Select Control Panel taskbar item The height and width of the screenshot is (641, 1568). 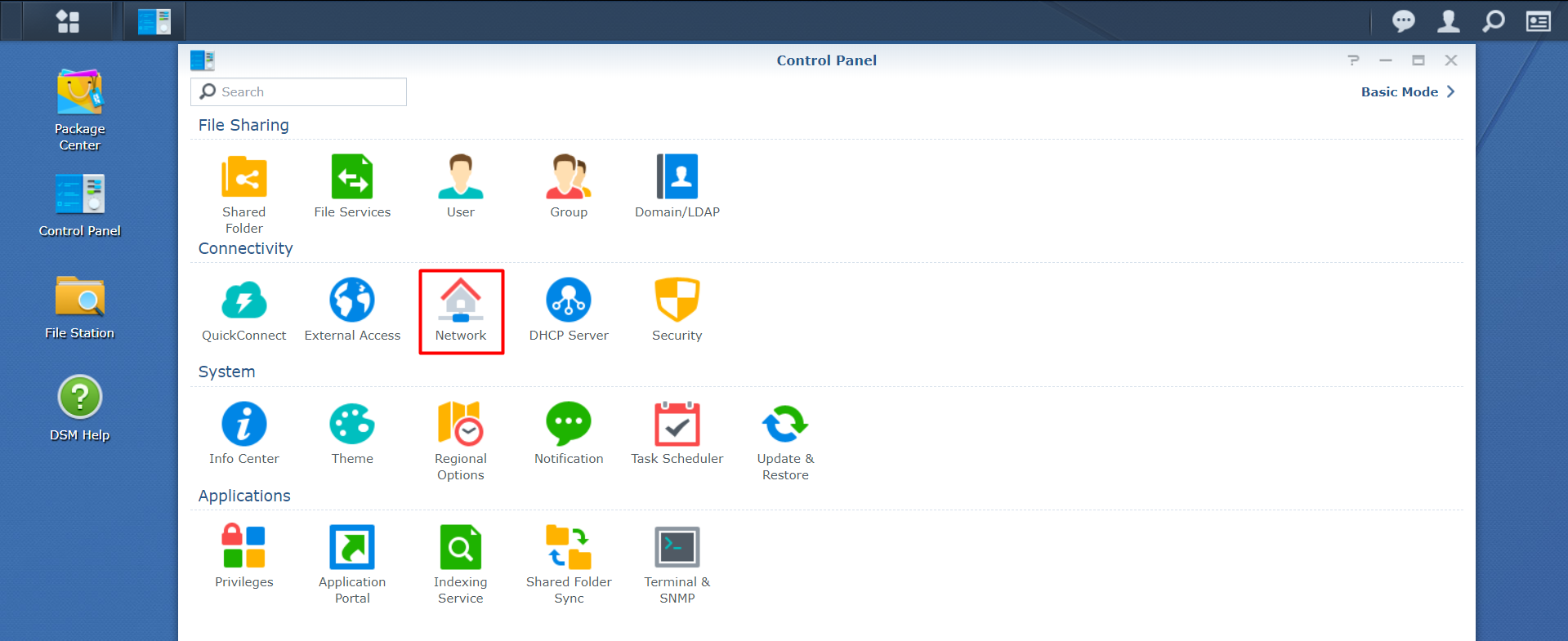(x=154, y=21)
